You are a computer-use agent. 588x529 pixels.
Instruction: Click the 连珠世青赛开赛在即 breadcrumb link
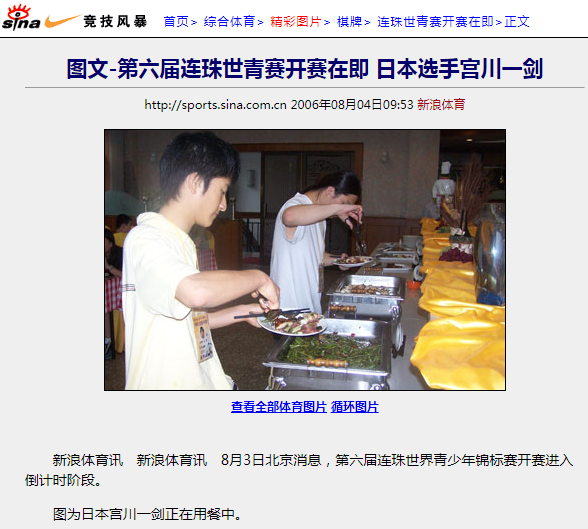point(435,22)
